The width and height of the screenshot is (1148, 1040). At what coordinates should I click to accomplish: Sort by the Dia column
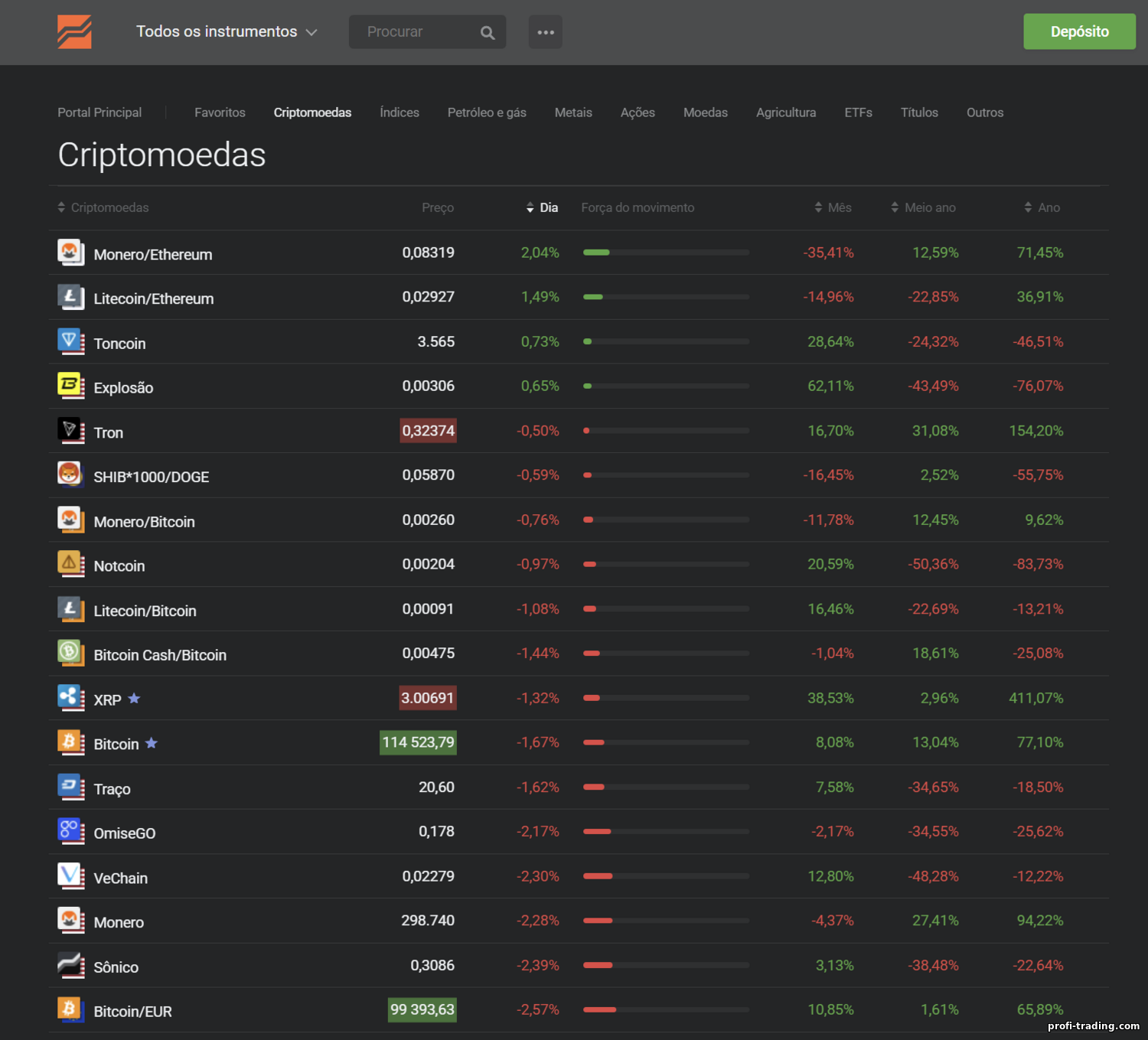point(542,207)
